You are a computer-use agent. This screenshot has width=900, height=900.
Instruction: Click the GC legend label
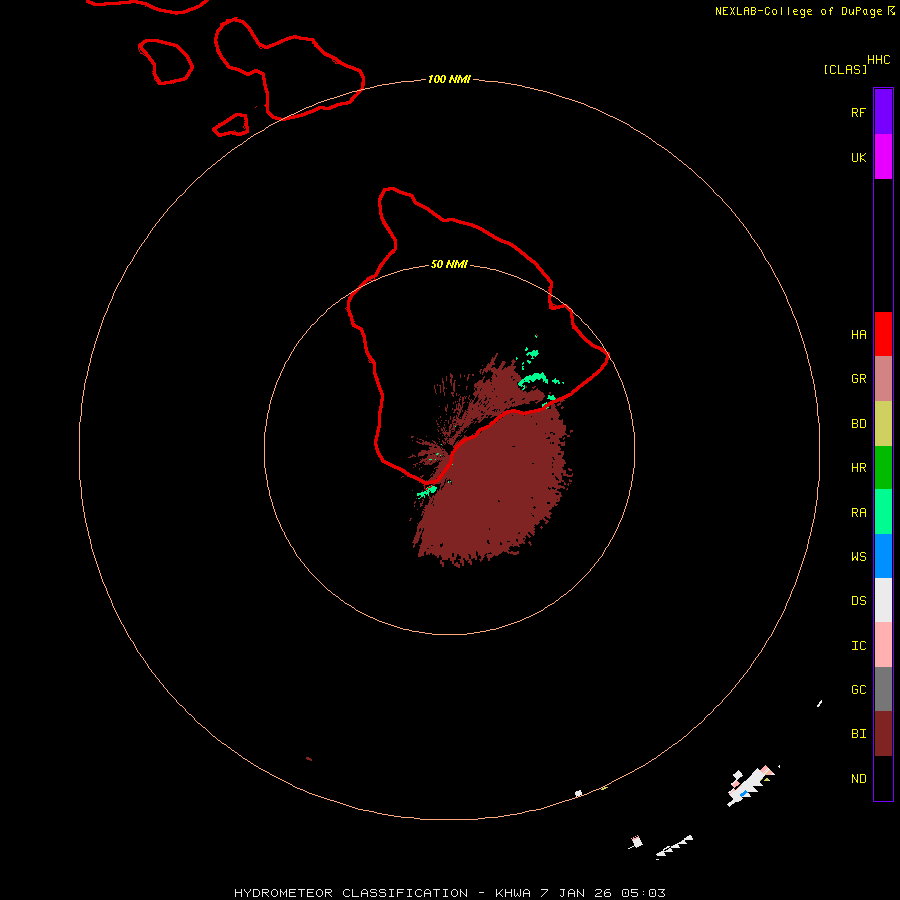(858, 689)
